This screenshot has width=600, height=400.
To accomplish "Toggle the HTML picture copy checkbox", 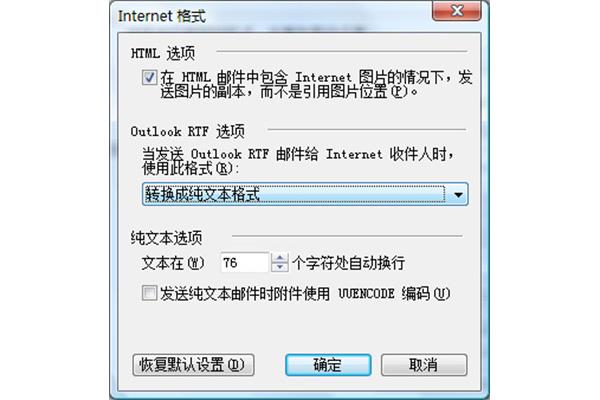I will (x=149, y=78).
